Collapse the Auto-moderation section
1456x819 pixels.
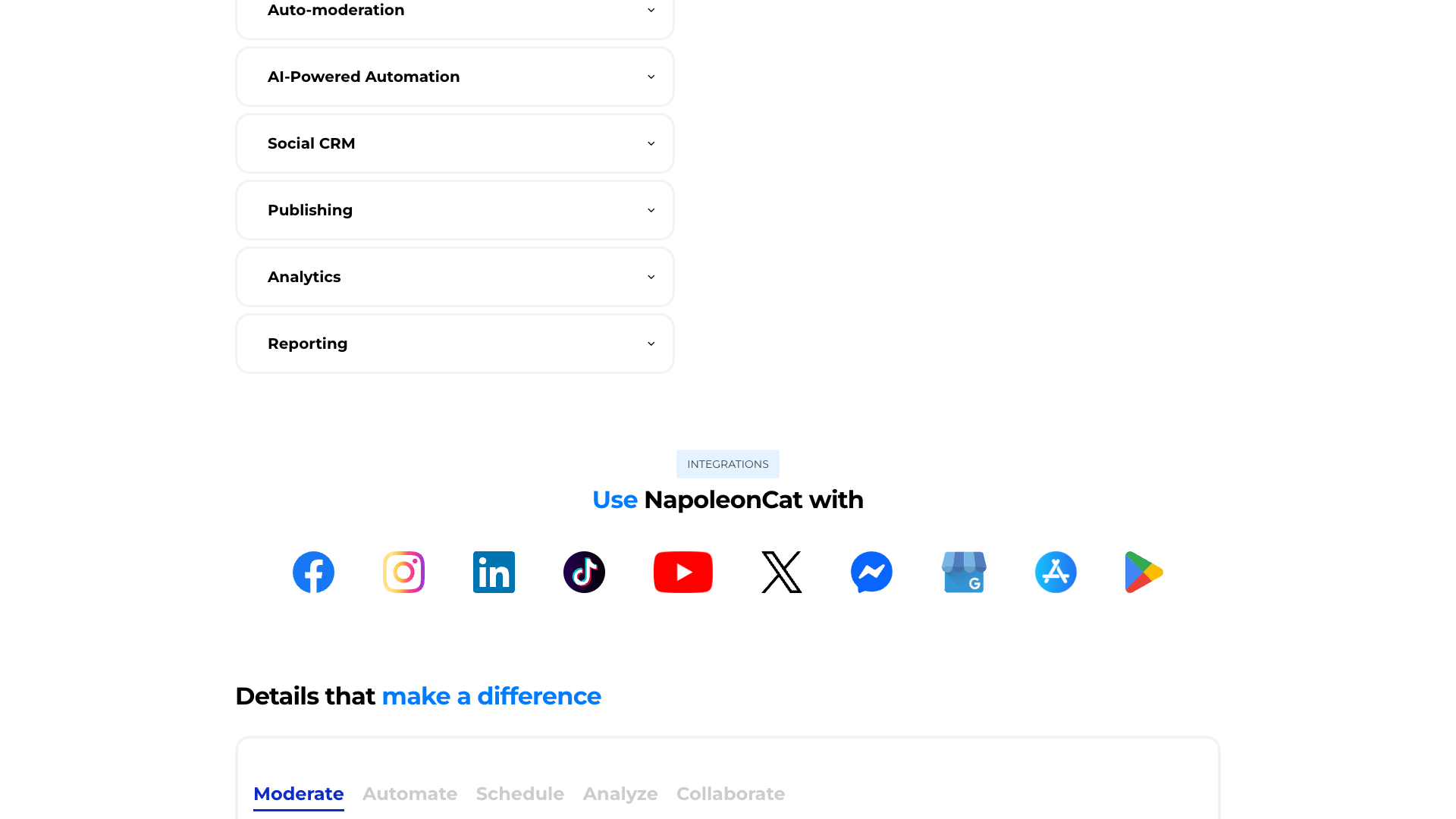coord(454,11)
